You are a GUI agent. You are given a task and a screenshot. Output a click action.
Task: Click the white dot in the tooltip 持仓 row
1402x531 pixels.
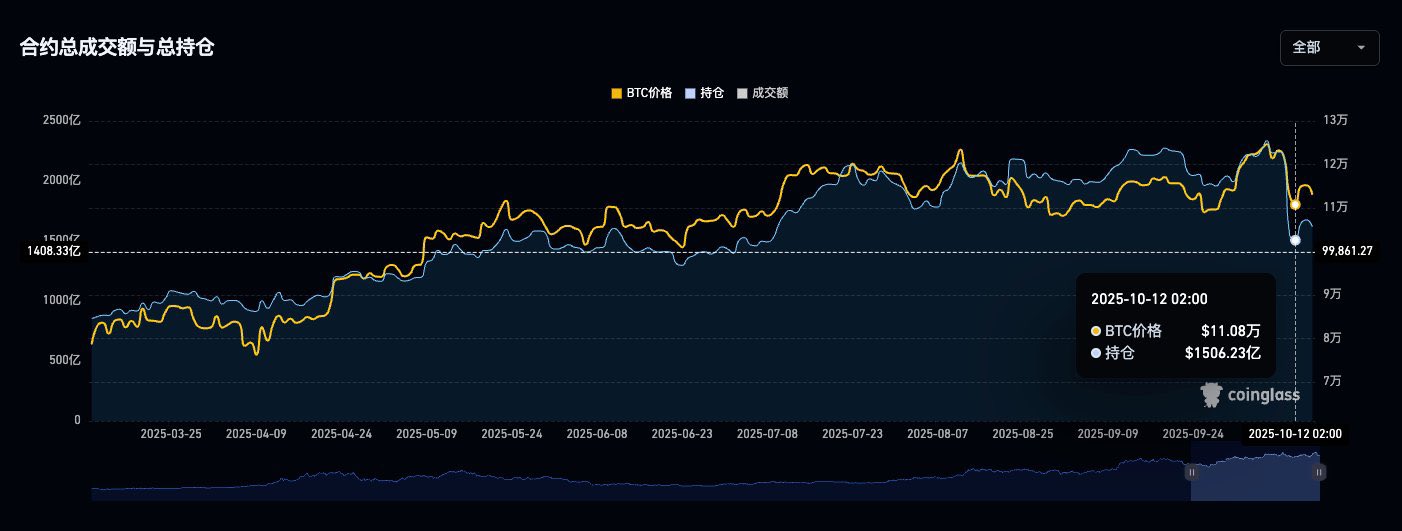(x=1096, y=353)
